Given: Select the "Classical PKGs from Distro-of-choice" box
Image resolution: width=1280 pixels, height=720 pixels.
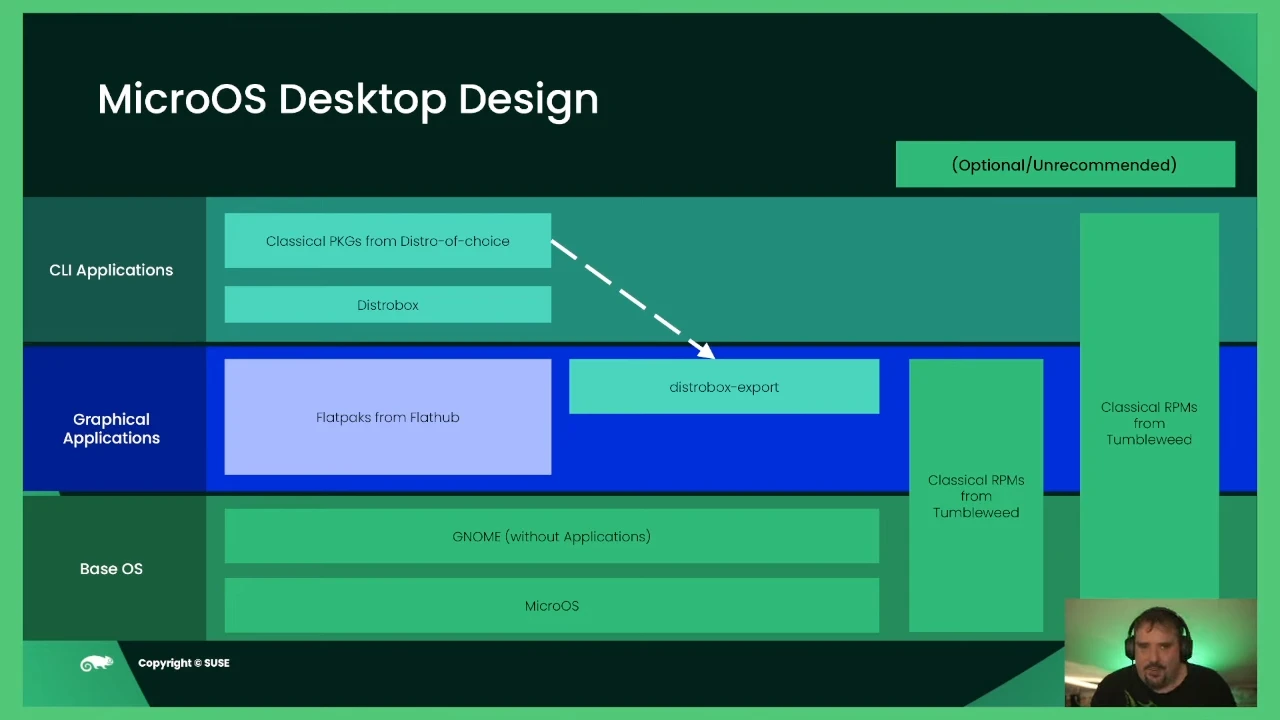Looking at the screenshot, I should pos(388,241).
